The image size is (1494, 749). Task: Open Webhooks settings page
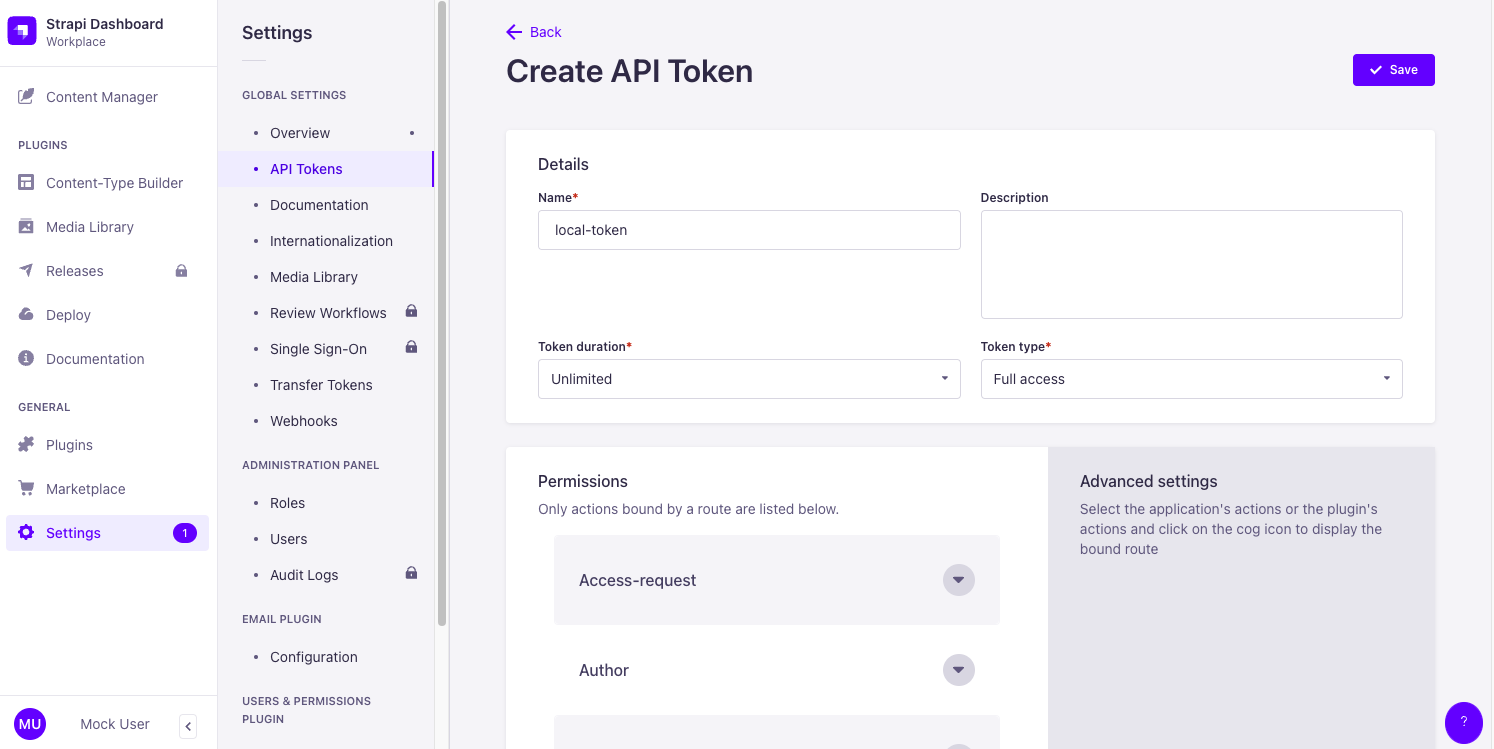(303, 421)
